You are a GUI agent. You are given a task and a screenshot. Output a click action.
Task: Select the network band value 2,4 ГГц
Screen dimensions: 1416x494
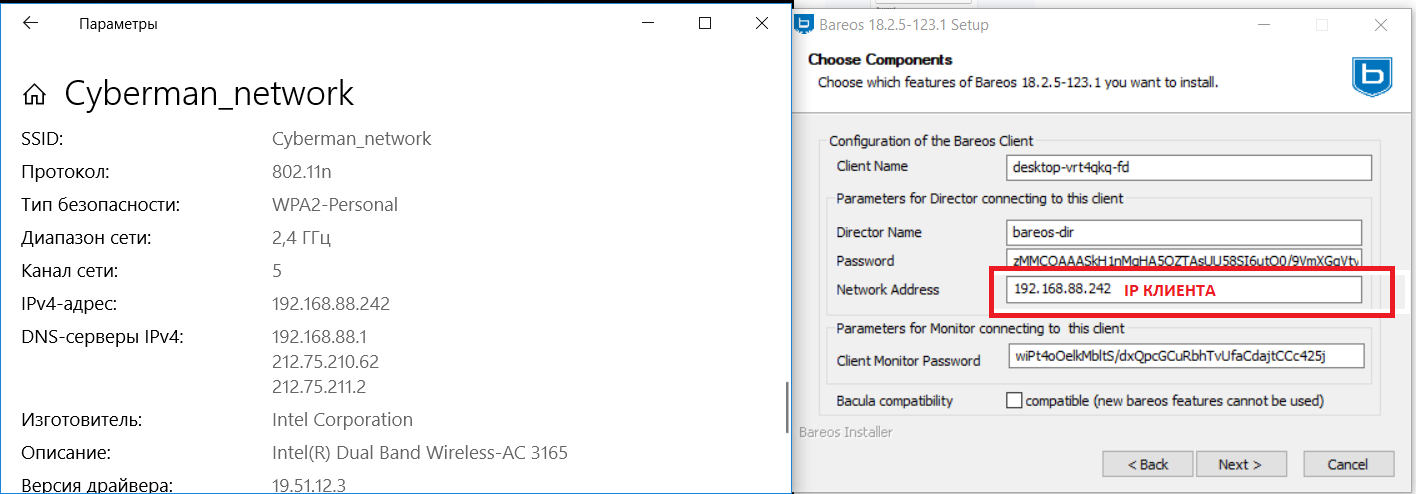point(301,238)
